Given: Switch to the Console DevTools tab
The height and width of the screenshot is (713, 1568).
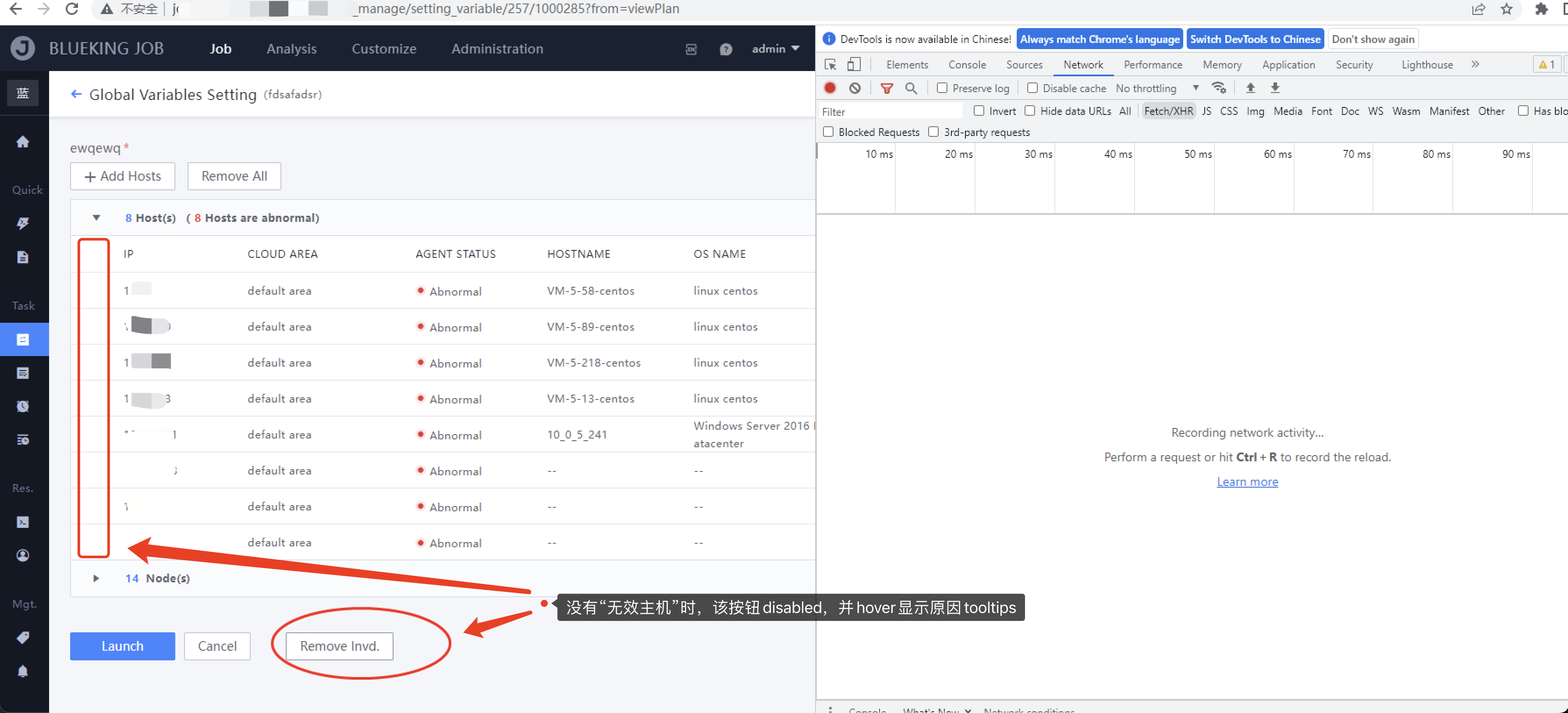Looking at the screenshot, I should coord(967,64).
